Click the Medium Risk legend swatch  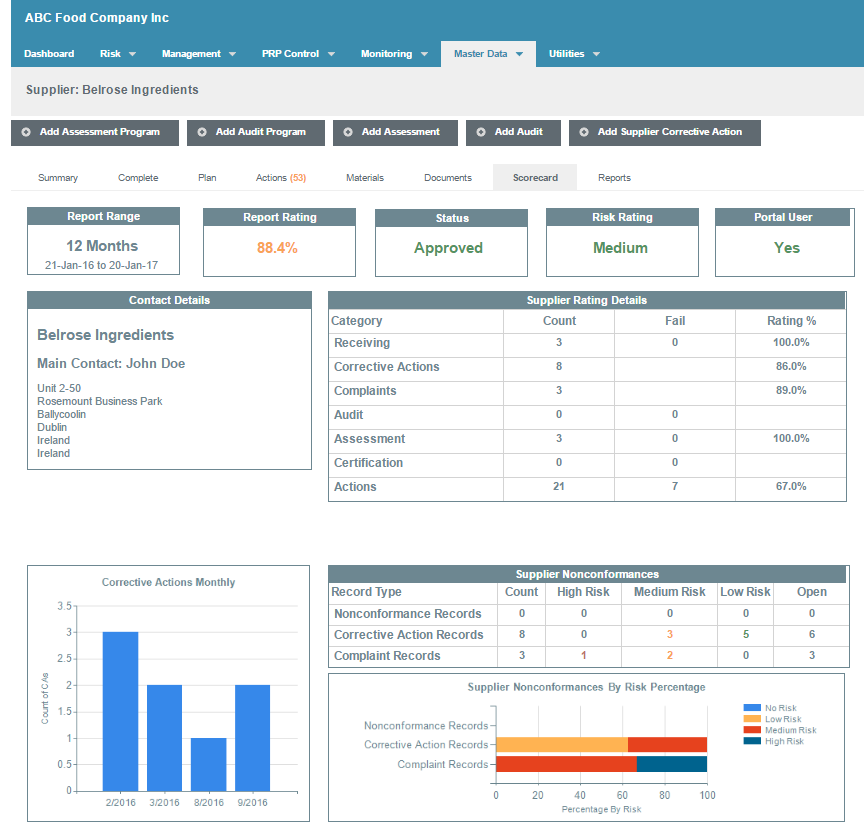(752, 730)
